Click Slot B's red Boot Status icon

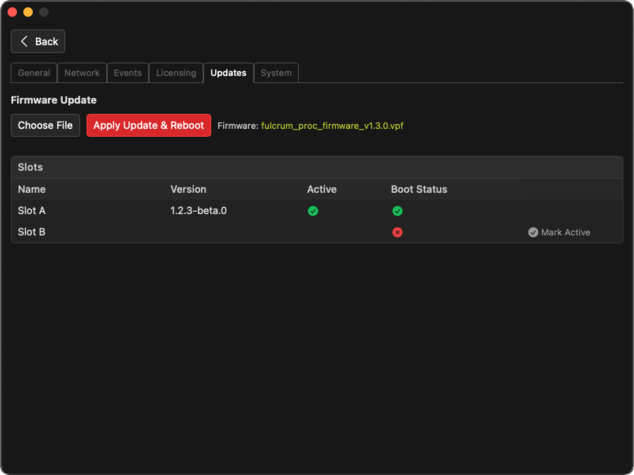click(397, 232)
